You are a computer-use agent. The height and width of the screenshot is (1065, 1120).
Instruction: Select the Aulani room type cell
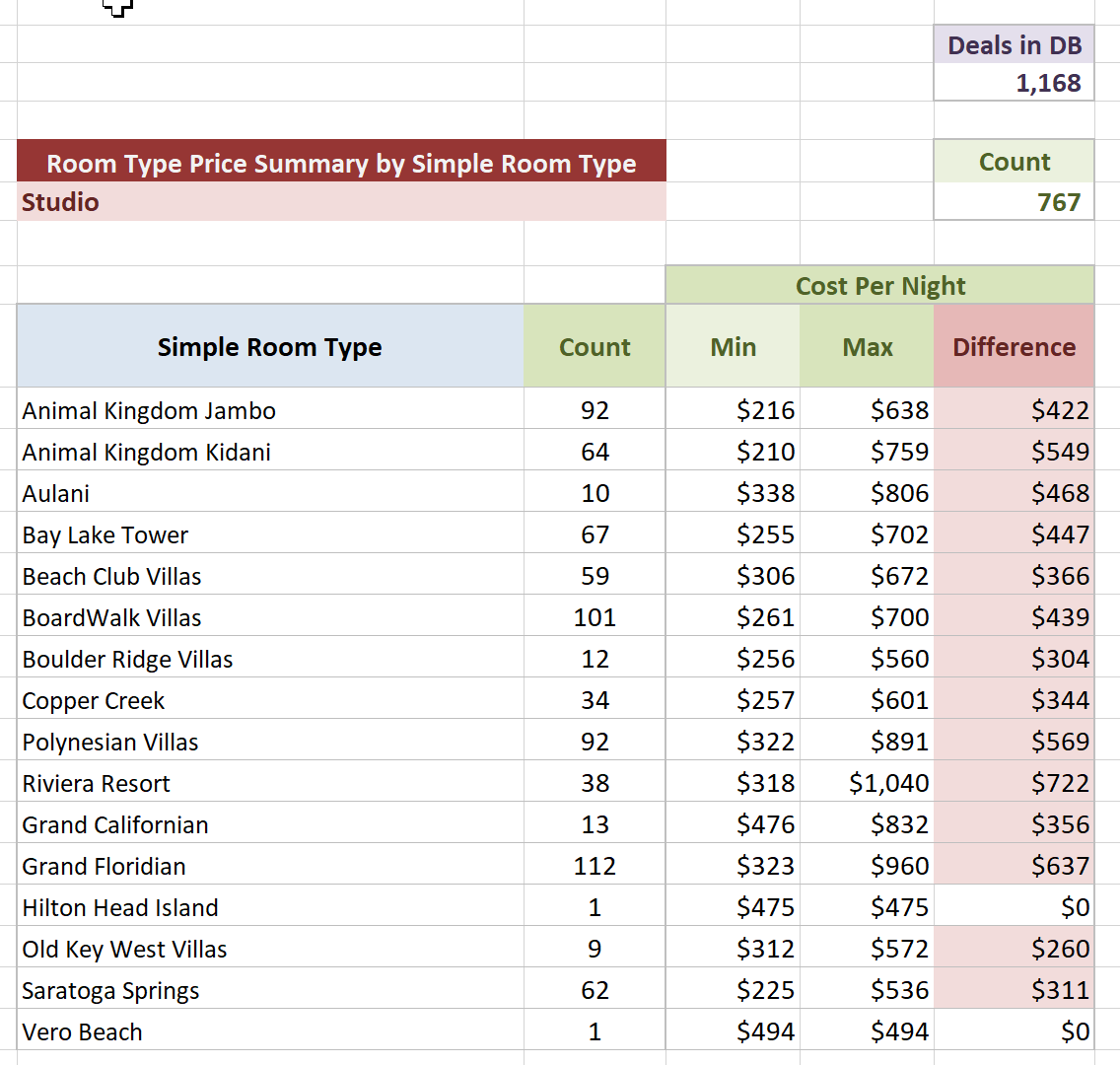click(x=57, y=493)
